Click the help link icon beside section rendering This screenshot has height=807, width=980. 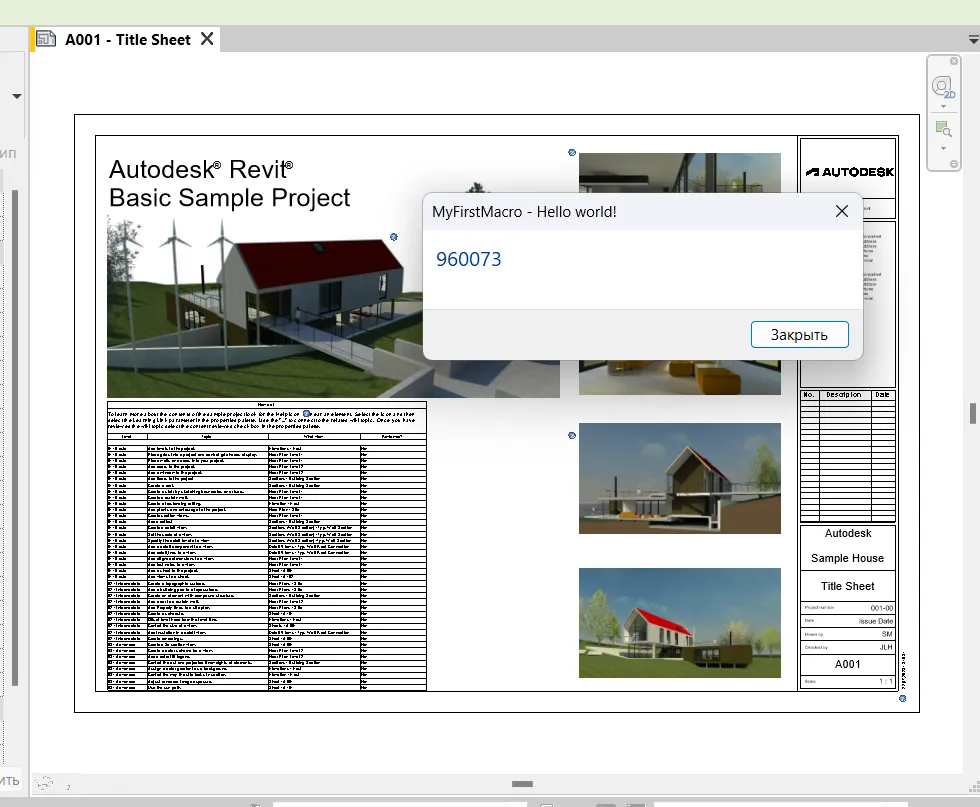click(x=572, y=436)
